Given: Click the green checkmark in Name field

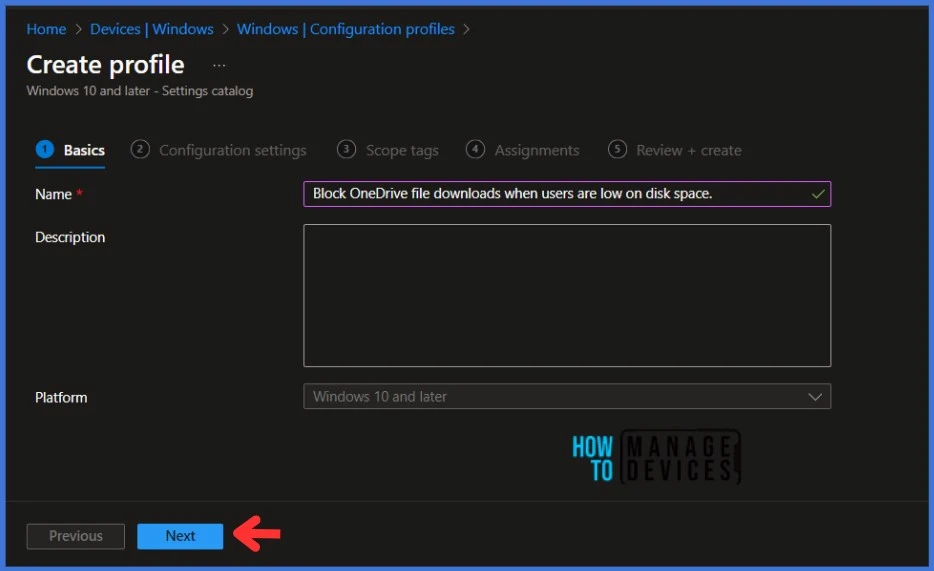Looking at the screenshot, I should [x=818, y=194].
